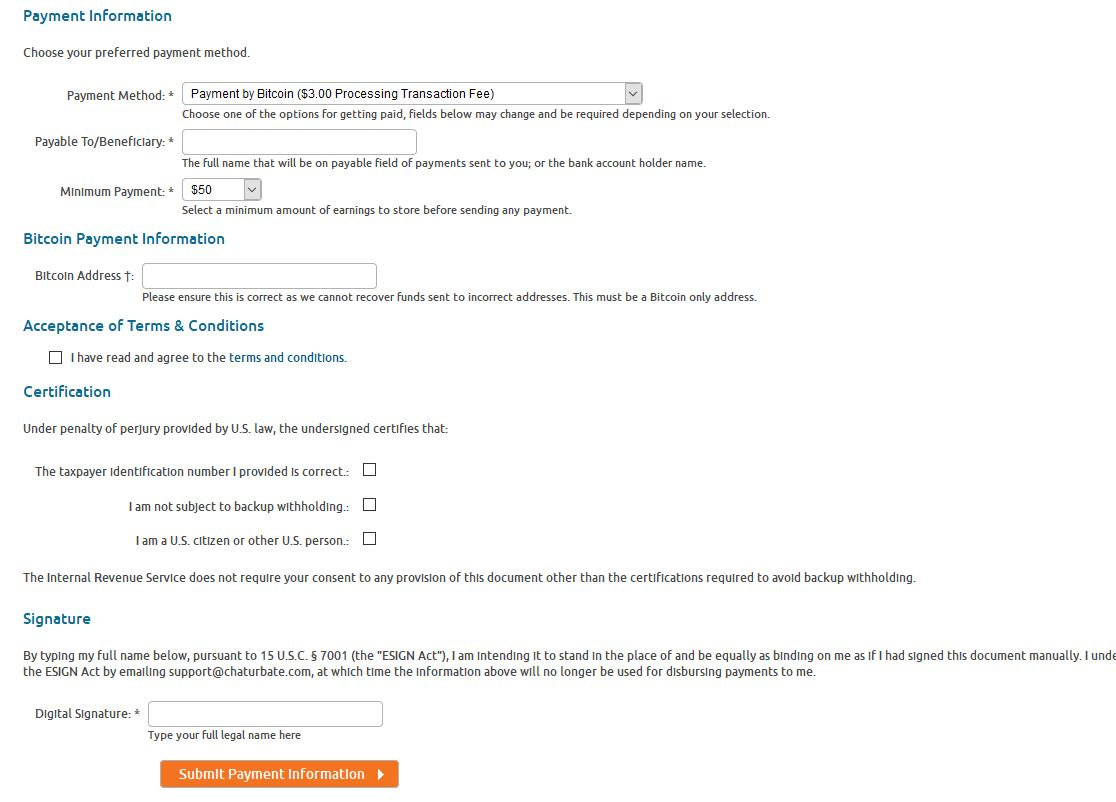Open the terms and conditions link
1116x802 pixels.
[x=287, y=358]
